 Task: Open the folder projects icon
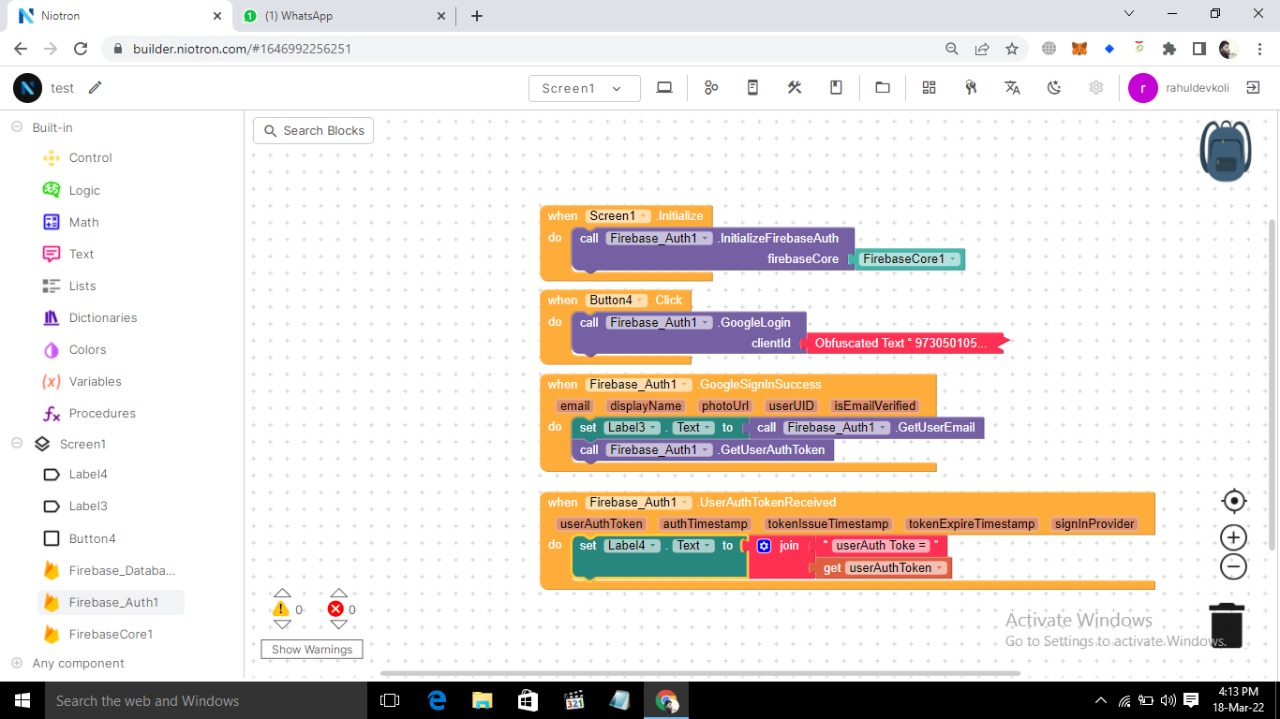point(882,88)
